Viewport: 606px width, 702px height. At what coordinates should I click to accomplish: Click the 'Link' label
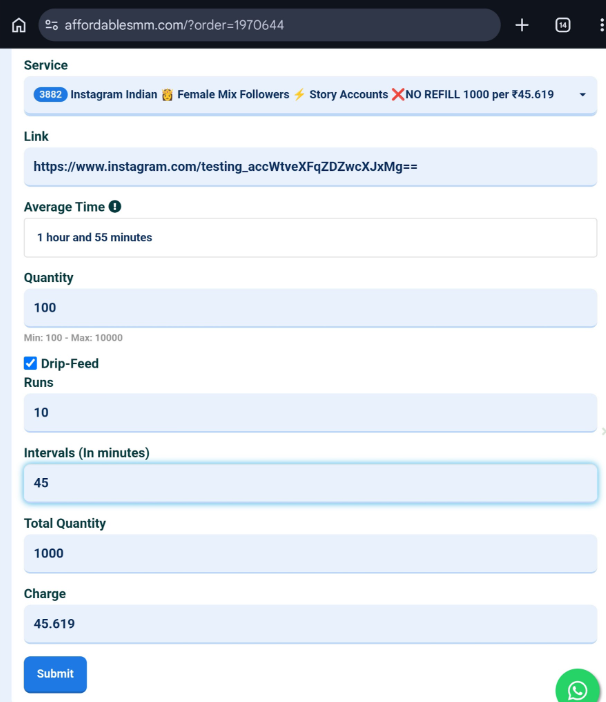pos(36,136)
